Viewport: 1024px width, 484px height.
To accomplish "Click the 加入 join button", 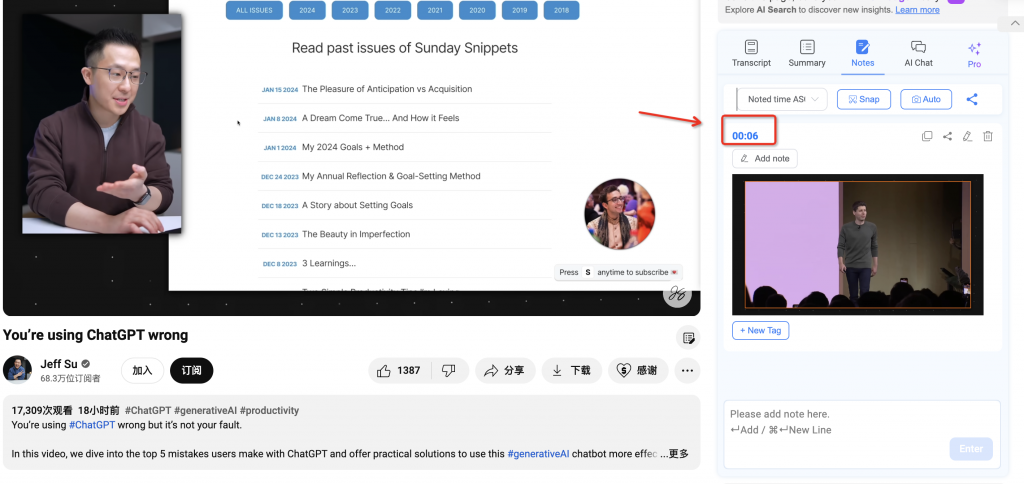I will pos(142,370).
